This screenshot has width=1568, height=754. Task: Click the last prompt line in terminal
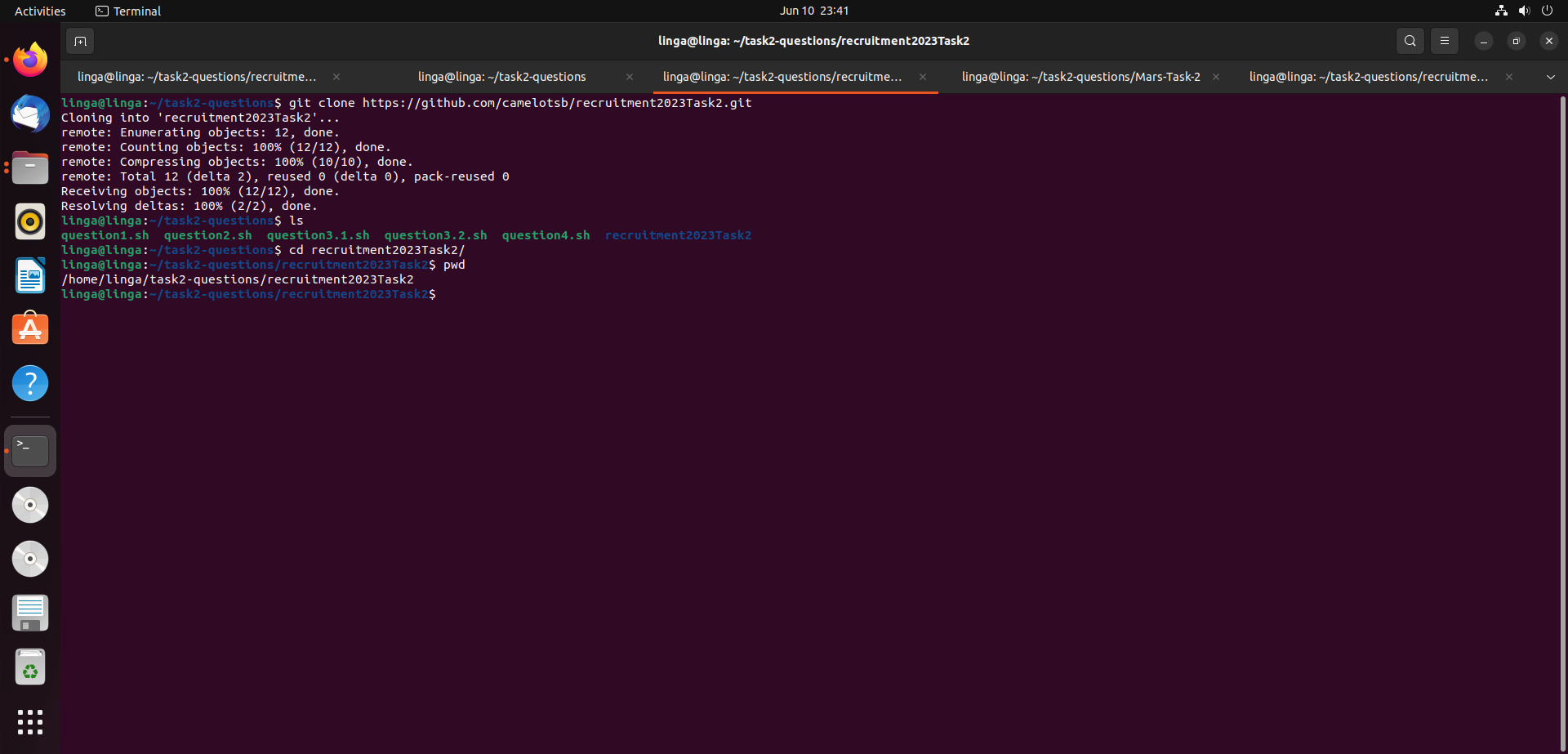[248, 294]
